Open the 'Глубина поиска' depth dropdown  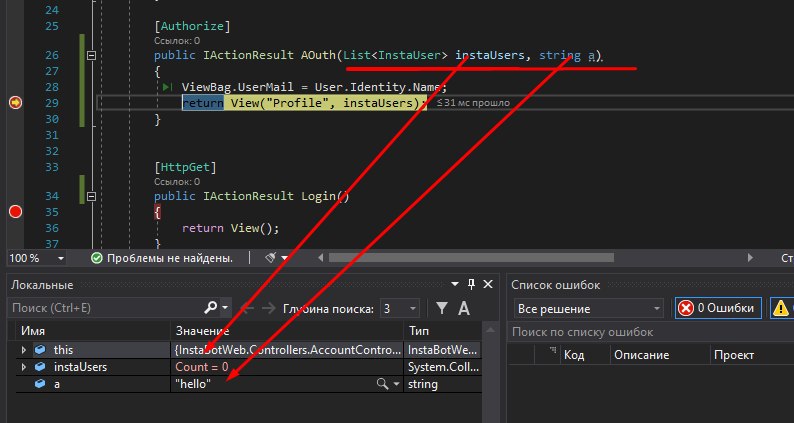point(400,309)
